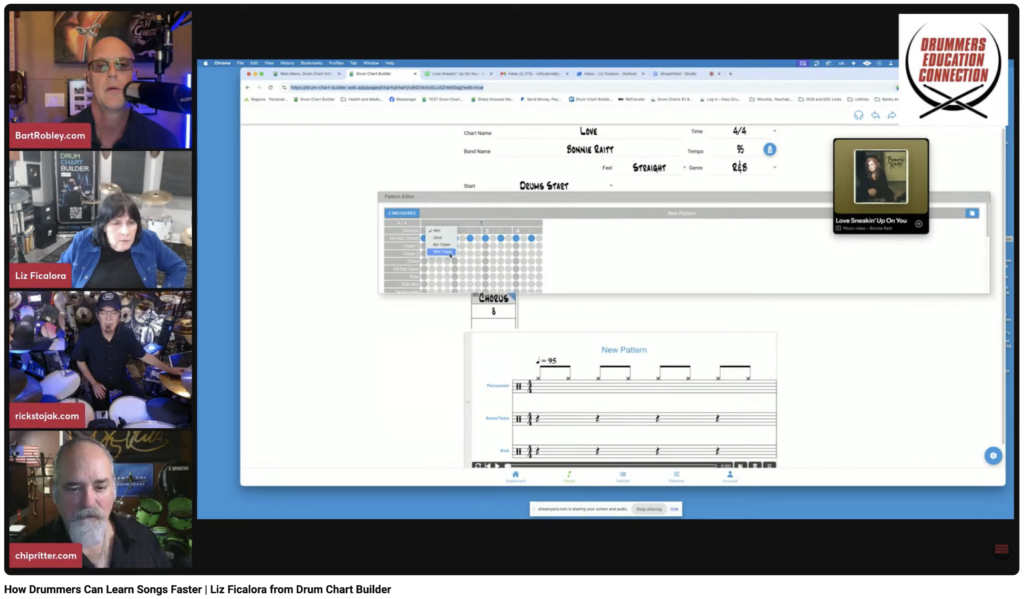Screen dimensions: 1024x599
Task: Open Chrome File menu
Action: tap(240, 63)
